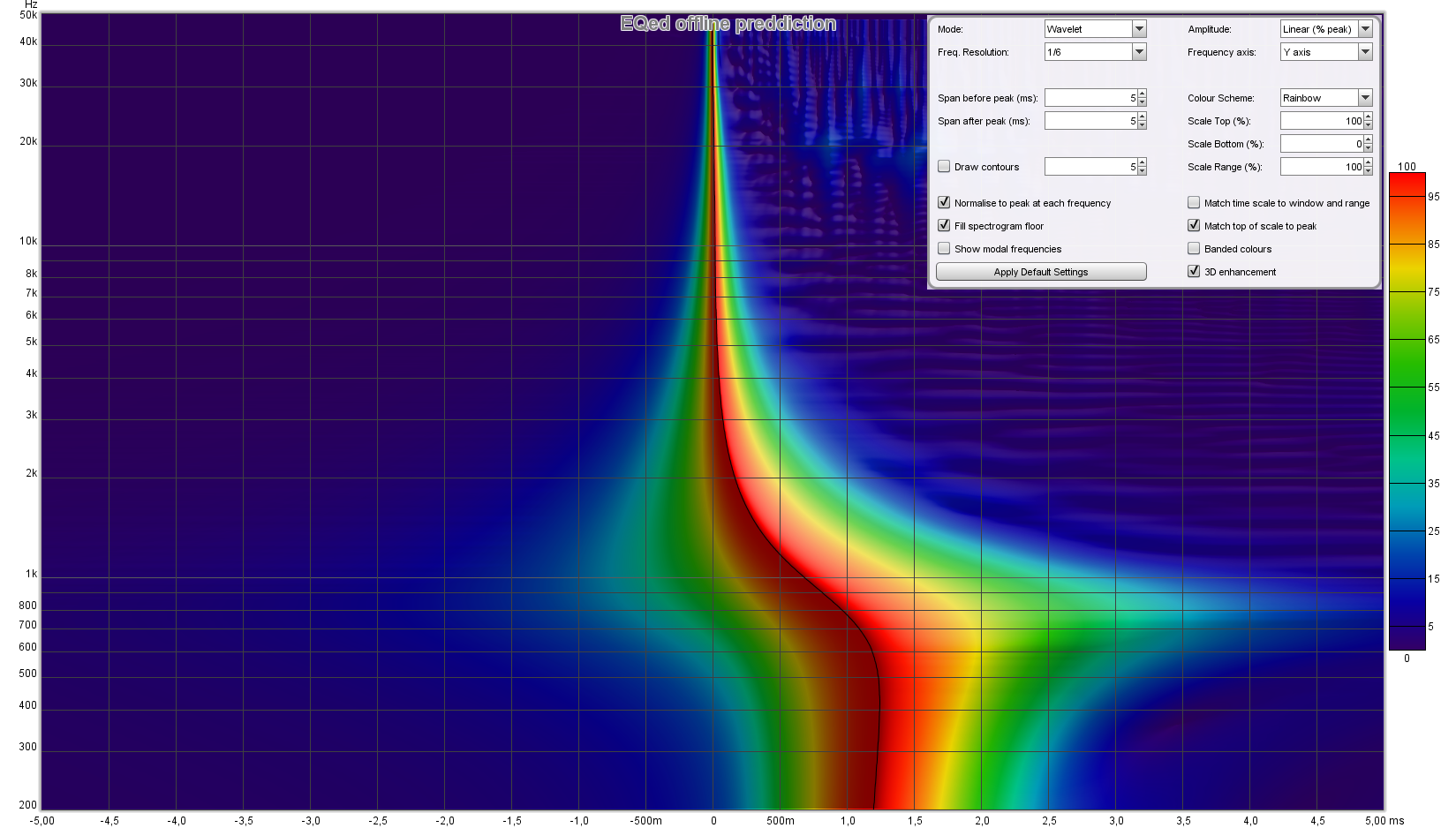The height and width of the screenshot is (828, 1456).
Task: Click the Draw contours value field
Action: 1090,167
